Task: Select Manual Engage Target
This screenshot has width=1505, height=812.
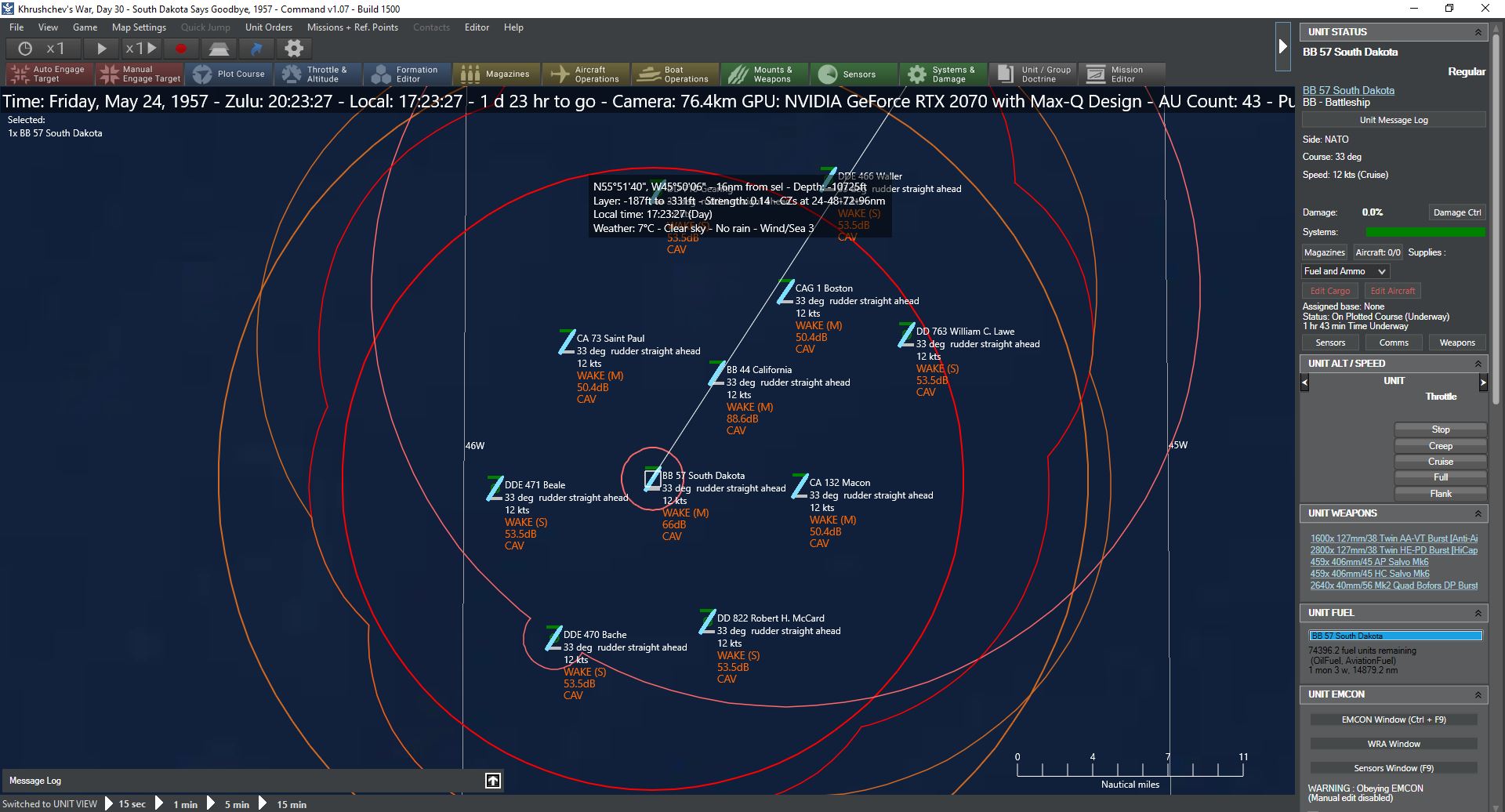Action: (140, 74)
